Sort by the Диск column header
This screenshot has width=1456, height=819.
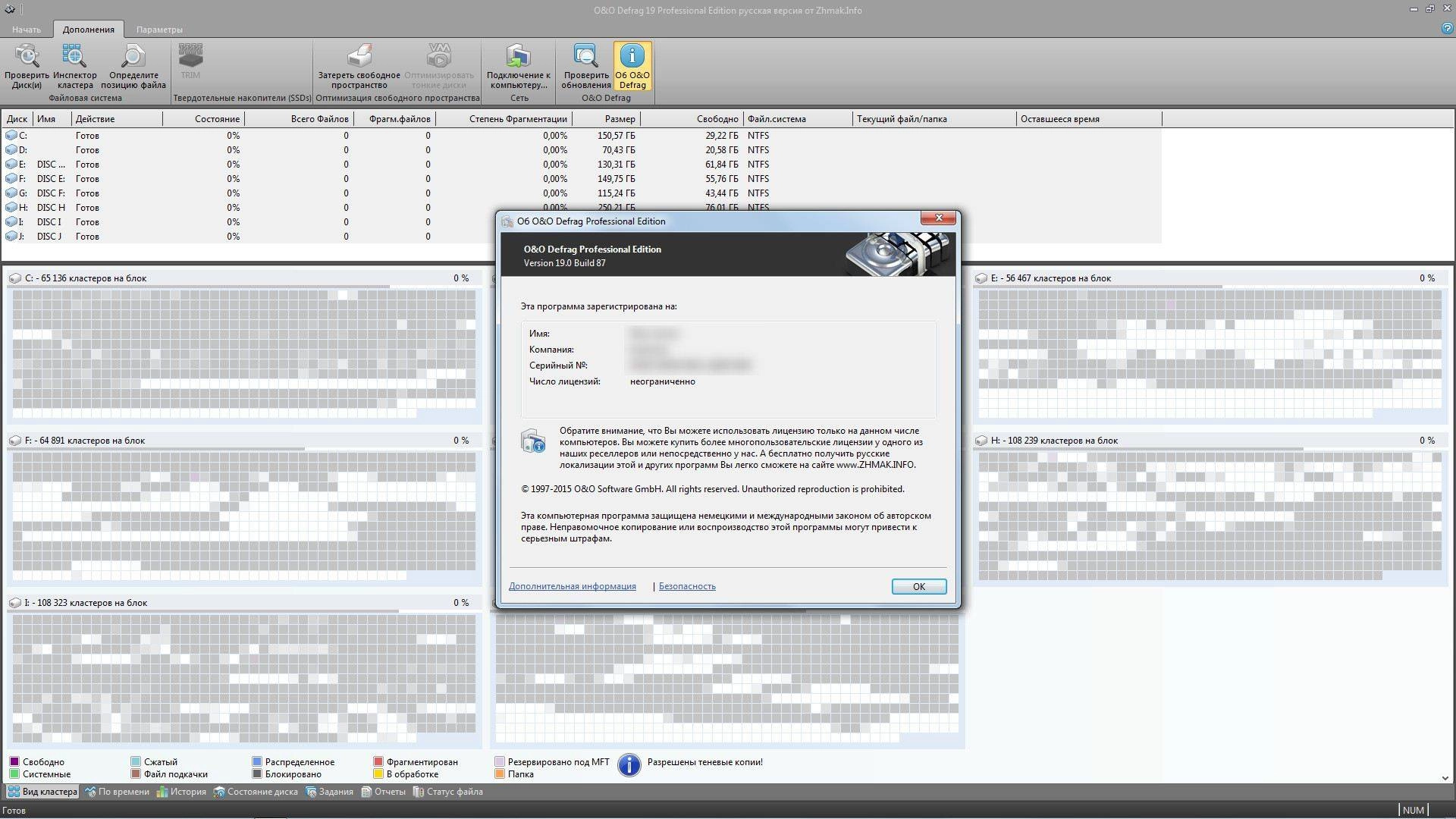[x=17, y=119]
